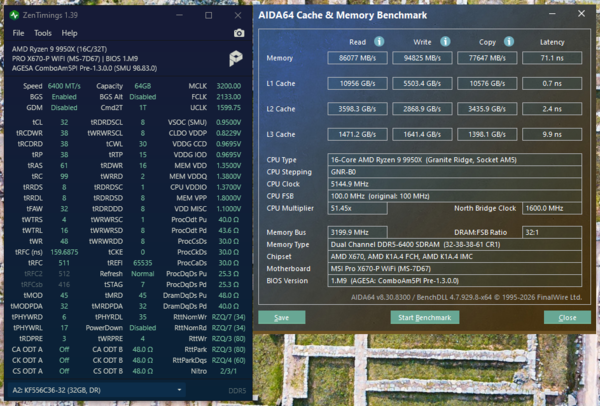The width and height of the screenshot is (600, 406).
Task: Open the memory module dropdown A2: KF556C36-32
Action: coord(96,390)
